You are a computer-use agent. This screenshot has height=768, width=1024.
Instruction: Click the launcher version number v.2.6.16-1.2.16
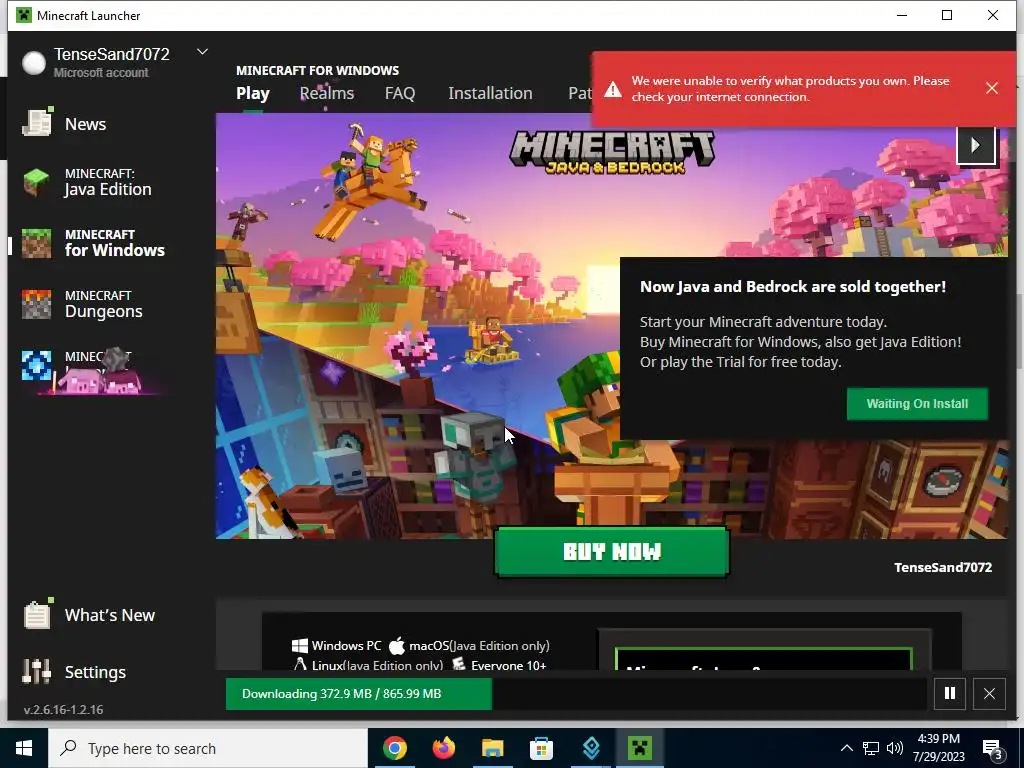tap(63, 709)
